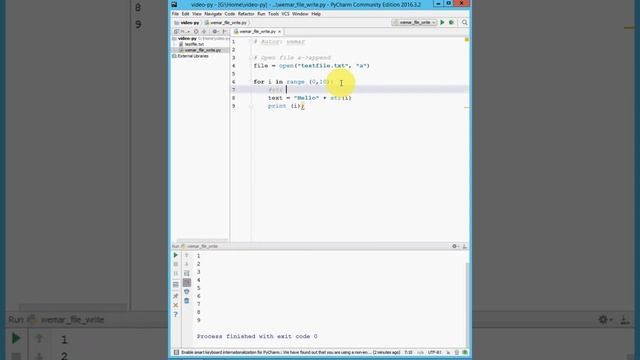Open Run panel settings gear
Screen dimensions: 640x360
(455, 246)
